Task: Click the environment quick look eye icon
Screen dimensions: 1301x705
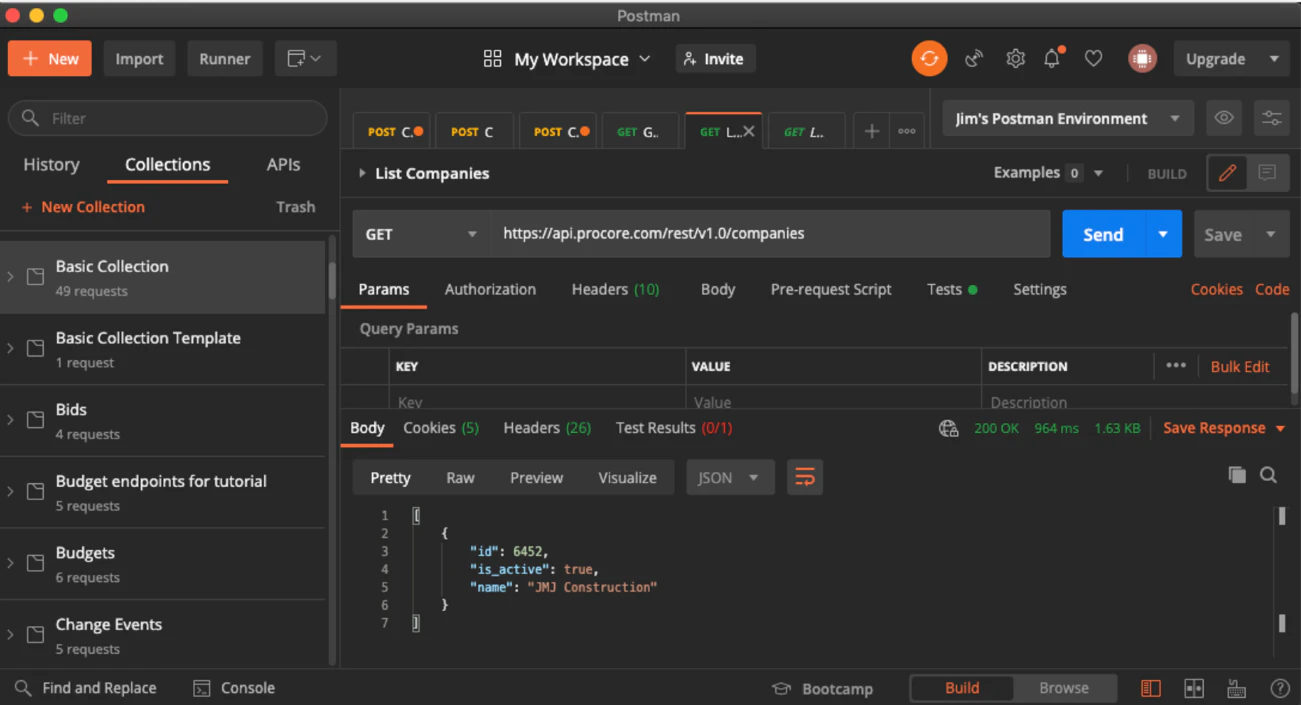Action: click(x=1224, y=118)
